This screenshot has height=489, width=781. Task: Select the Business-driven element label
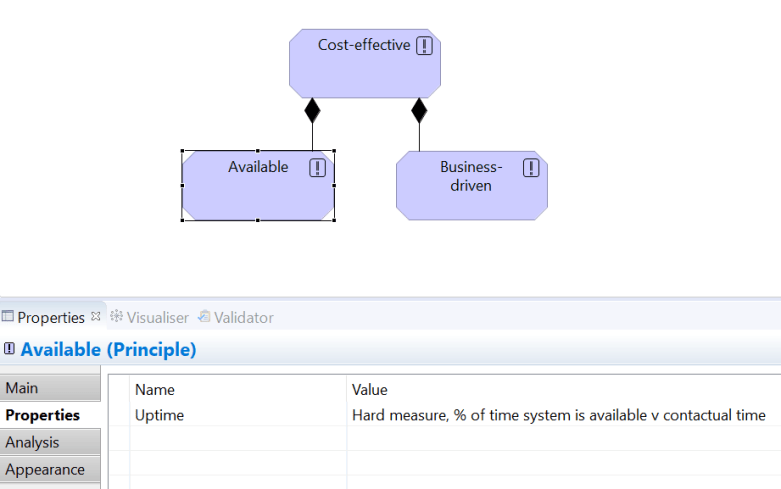click(471, 176)
